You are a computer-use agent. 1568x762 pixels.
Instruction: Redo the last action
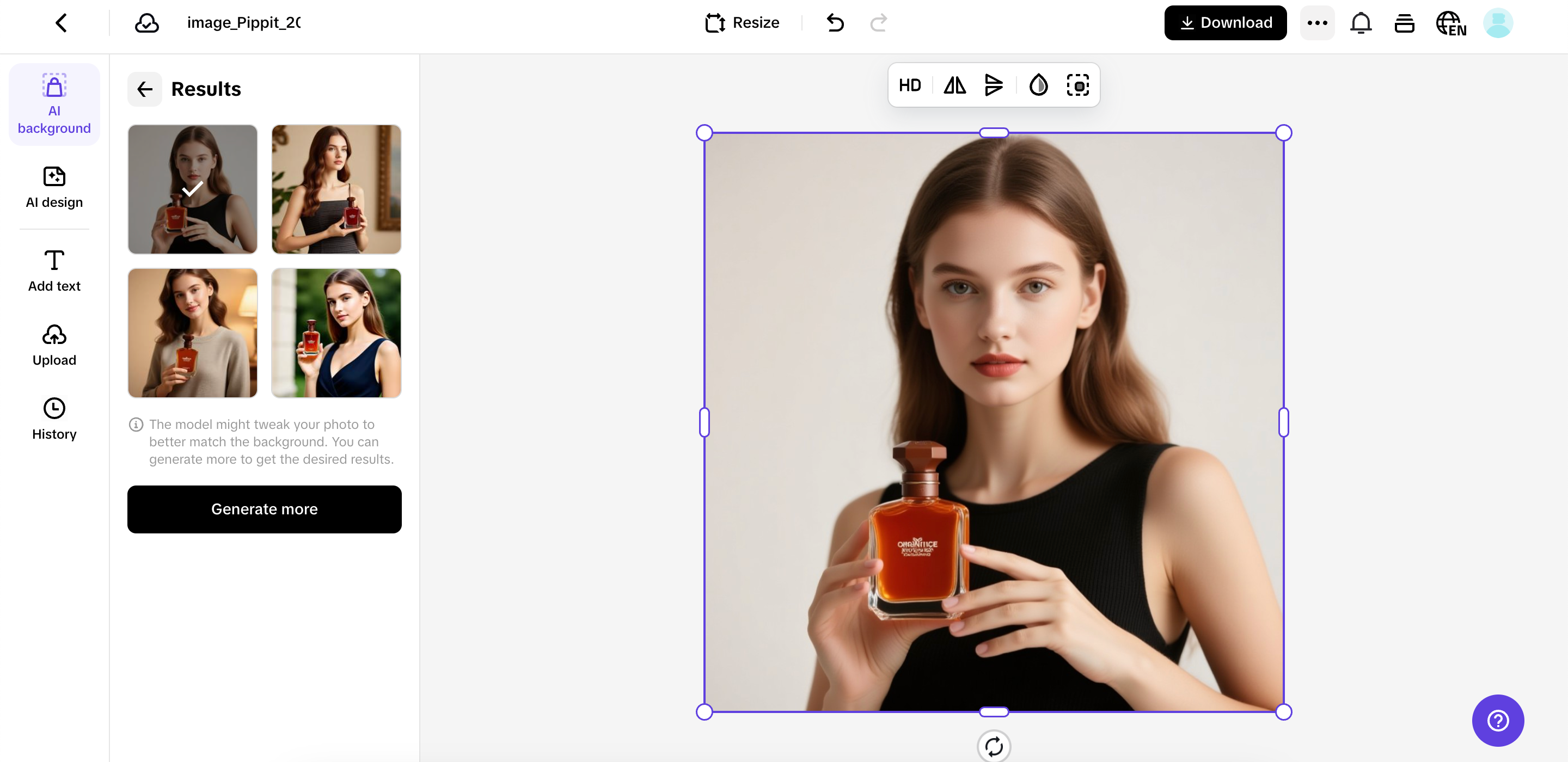coord(878,22)
